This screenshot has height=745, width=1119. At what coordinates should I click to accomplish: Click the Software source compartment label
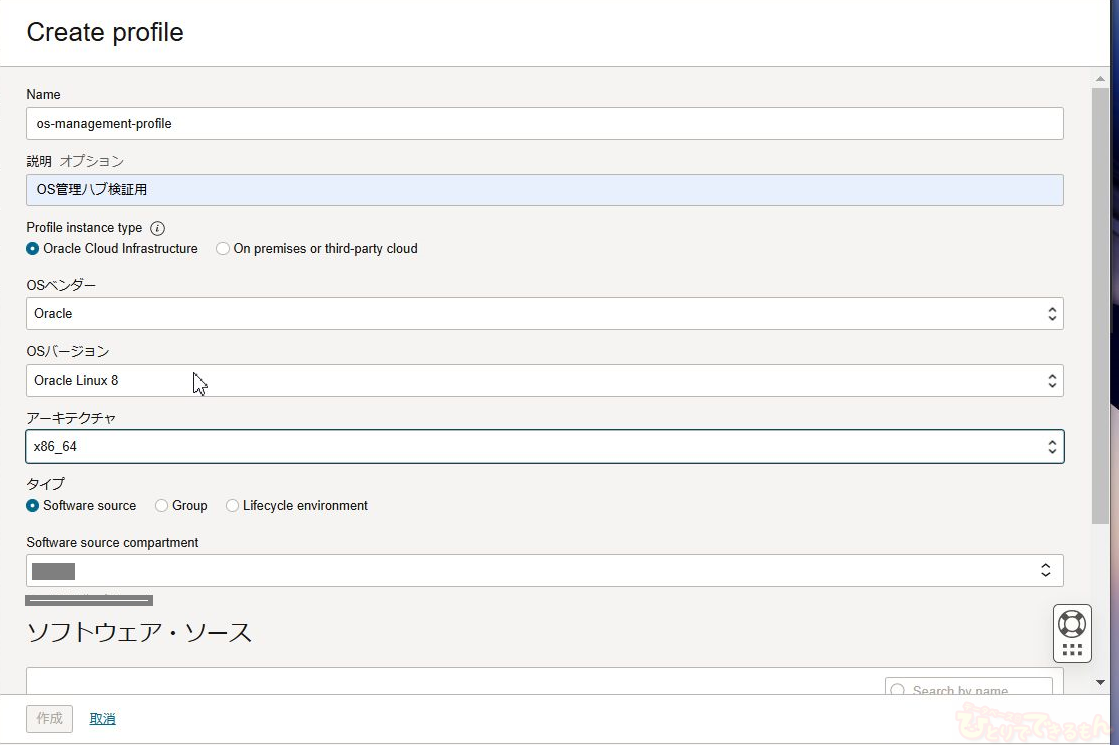point(112,543)
